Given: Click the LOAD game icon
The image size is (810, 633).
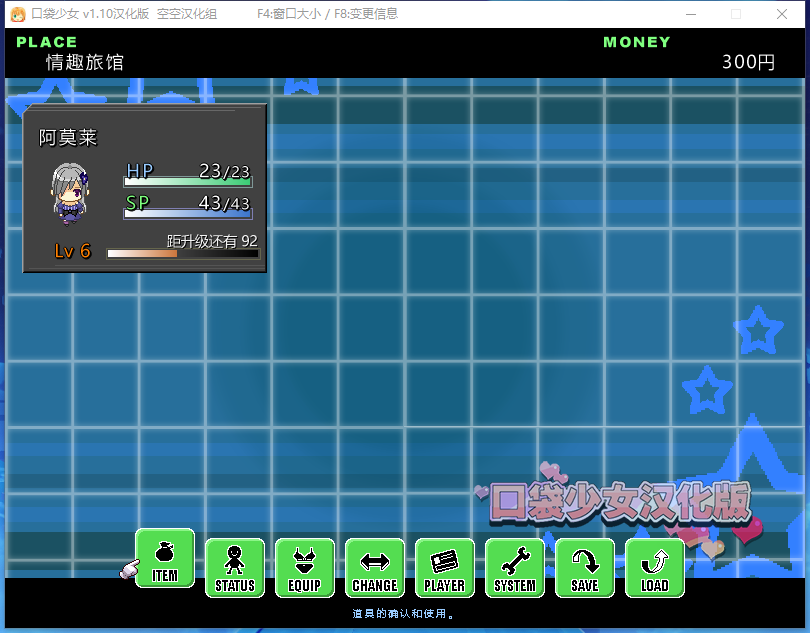Looking at the screenshot, I should click(x=655, y=568).
